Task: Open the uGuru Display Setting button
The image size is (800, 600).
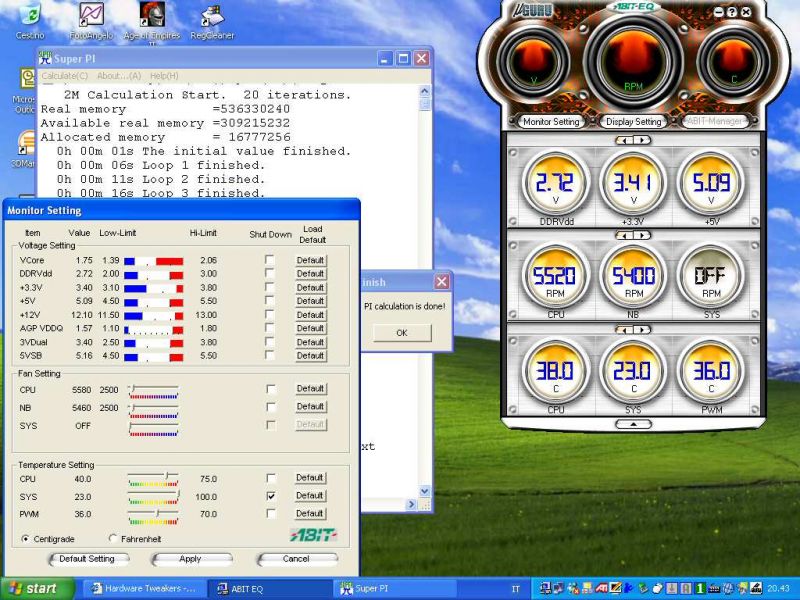Action: point(633,121)
